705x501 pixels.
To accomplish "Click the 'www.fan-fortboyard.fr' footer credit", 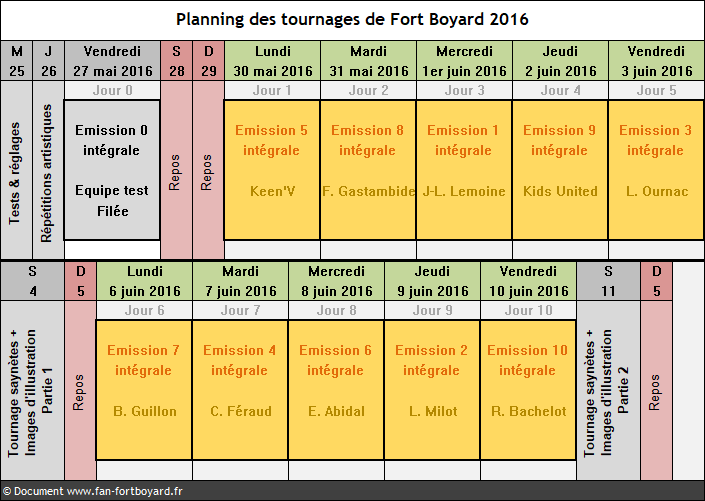I will (x=125, y=491).
